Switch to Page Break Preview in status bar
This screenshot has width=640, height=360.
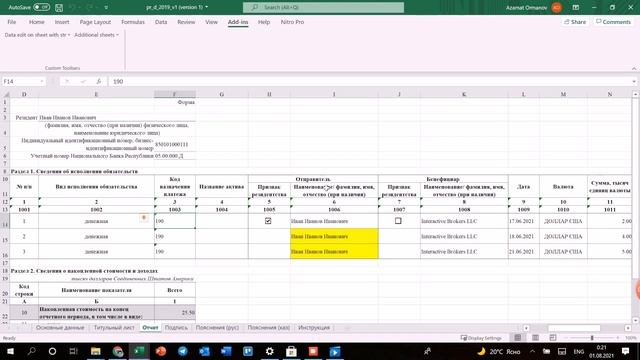[x=553, y=338]
